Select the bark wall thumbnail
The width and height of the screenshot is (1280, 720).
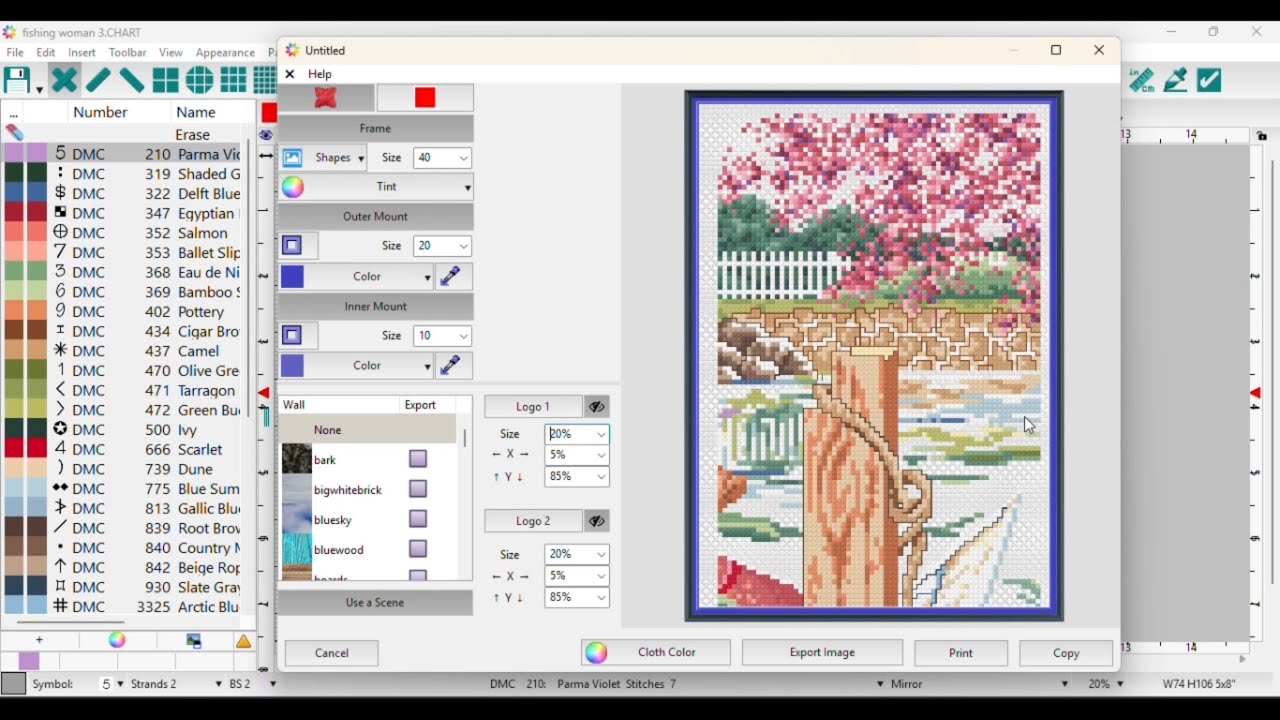tap(296, 459)
